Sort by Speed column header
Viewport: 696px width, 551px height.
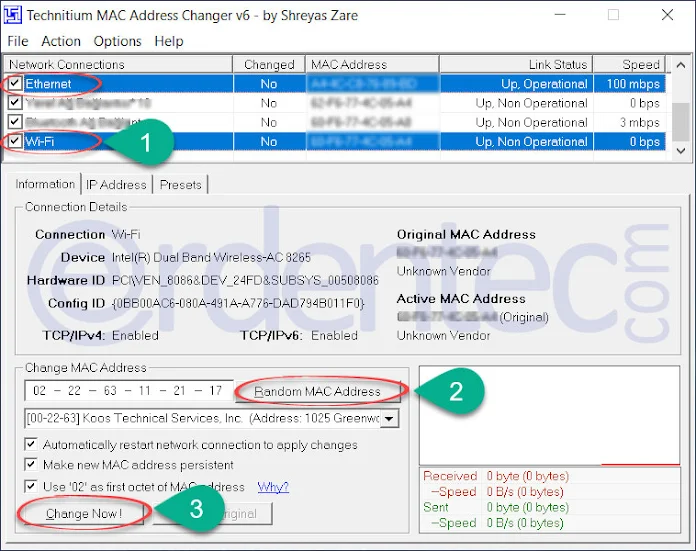tap(629, 65)
